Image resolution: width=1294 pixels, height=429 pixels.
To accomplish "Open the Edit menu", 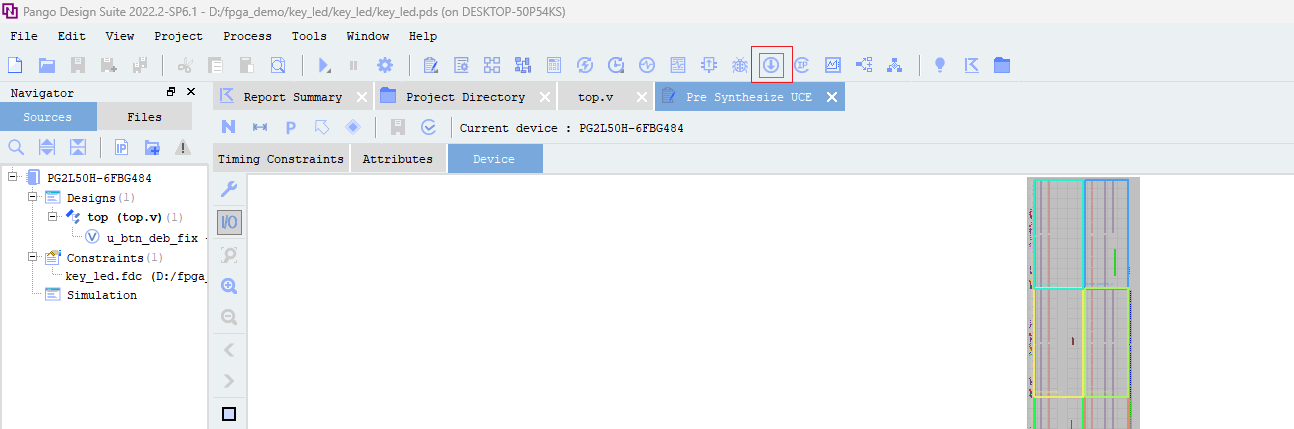I will pos(72,36).
